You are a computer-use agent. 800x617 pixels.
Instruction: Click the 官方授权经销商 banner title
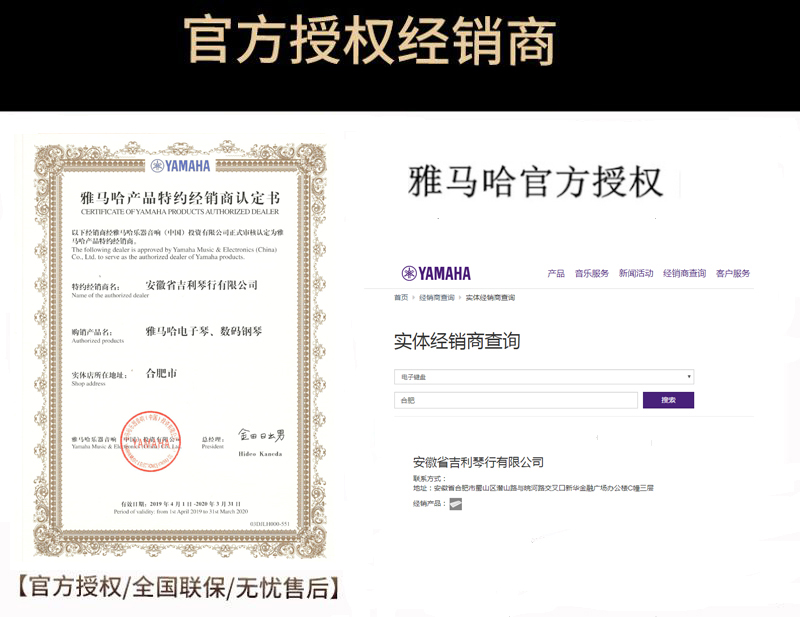pyautogui.click(x=370, y=41)
